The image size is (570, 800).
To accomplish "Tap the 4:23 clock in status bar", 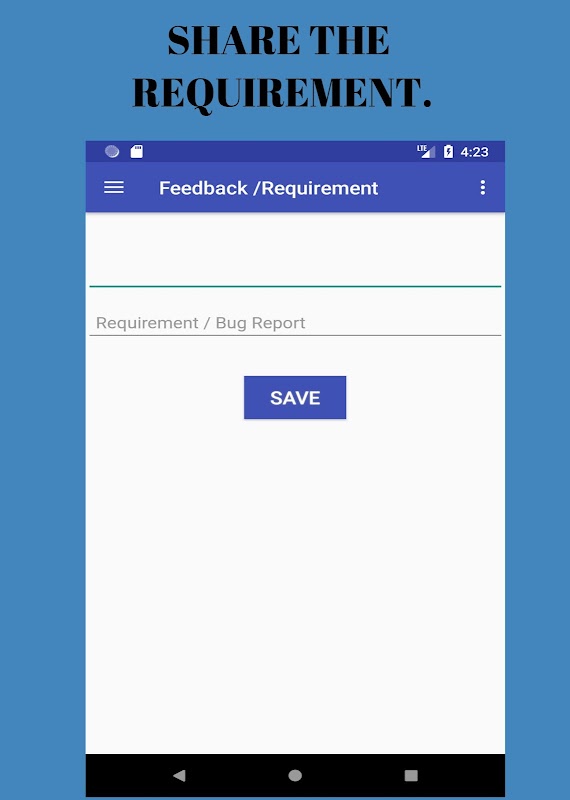I will pos(474,152).
